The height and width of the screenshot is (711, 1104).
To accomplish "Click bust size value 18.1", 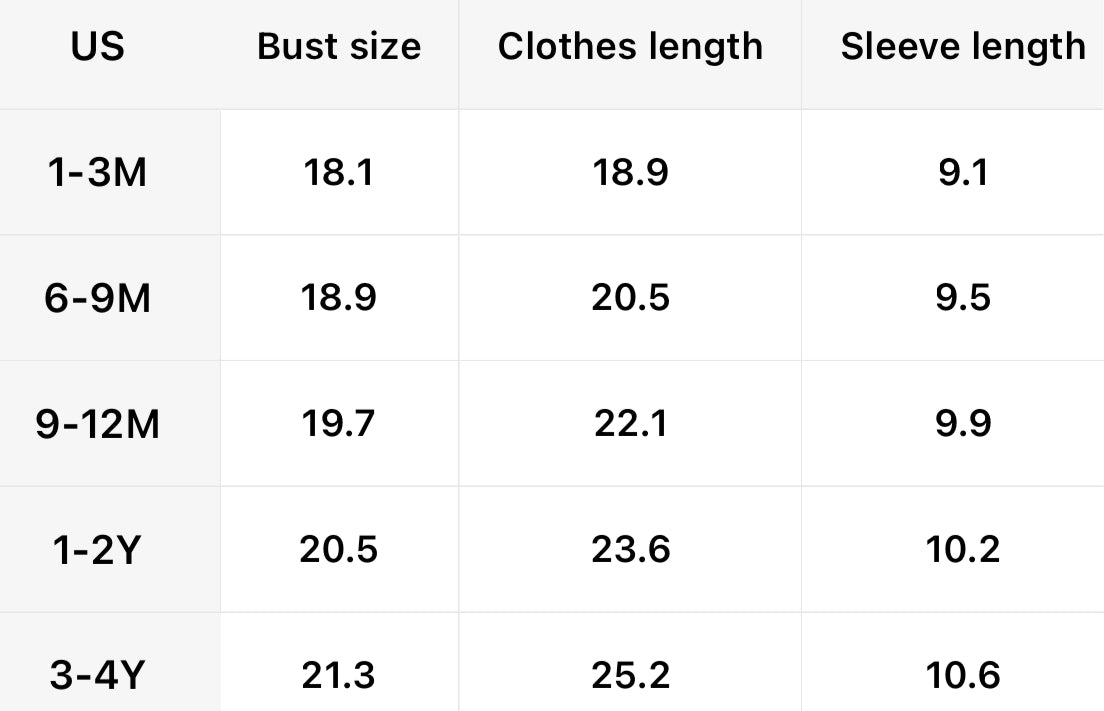I will coord(339,173).
